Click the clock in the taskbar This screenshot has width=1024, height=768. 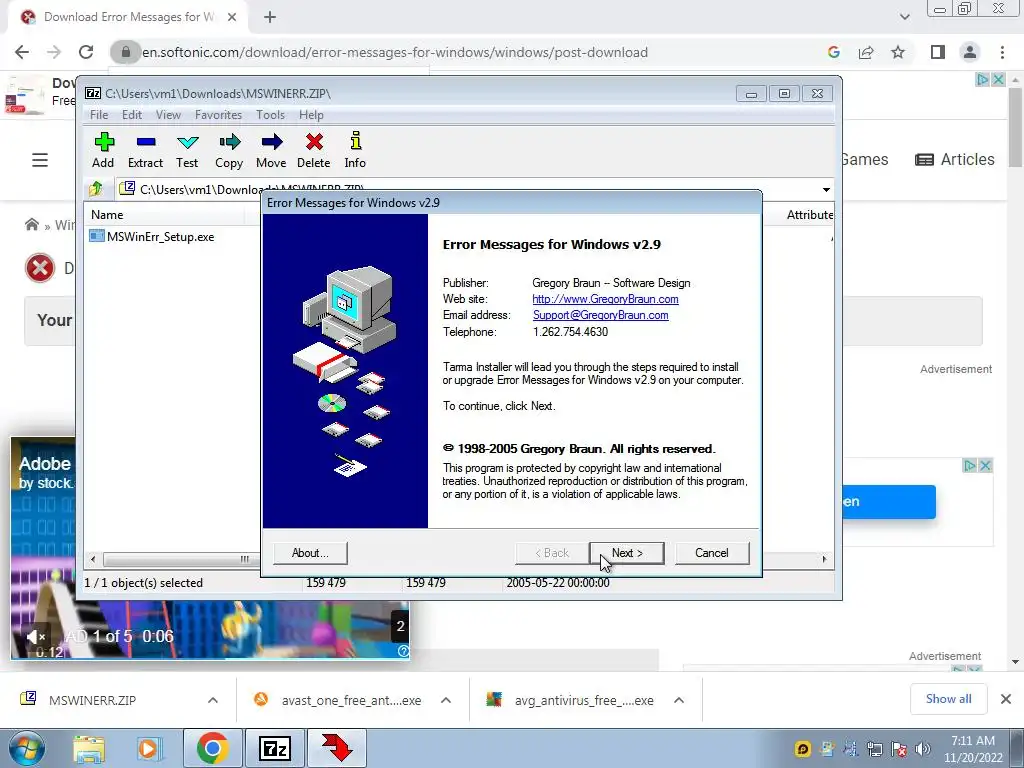pos(973,749)
